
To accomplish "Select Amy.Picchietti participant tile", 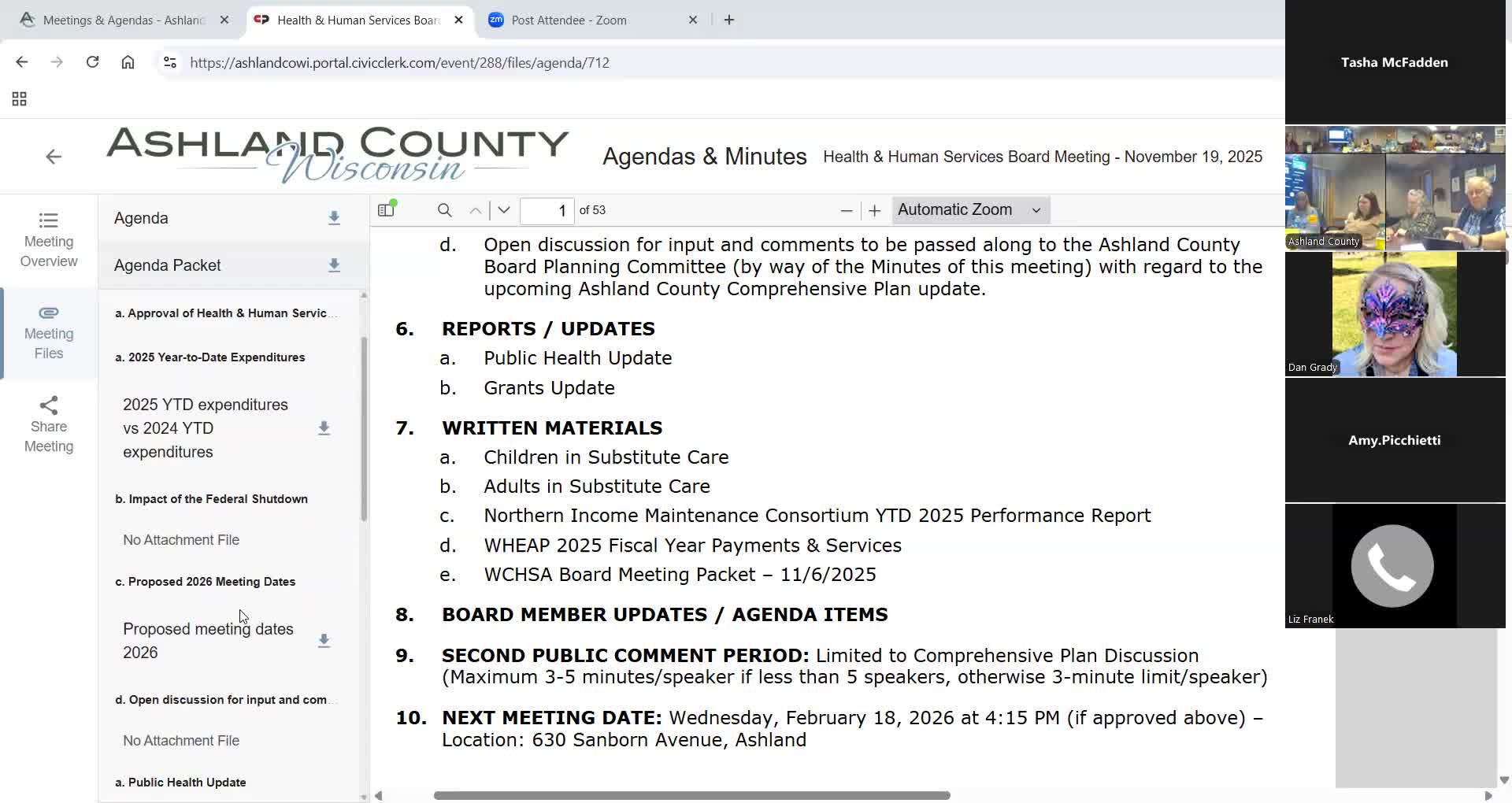I will coord(1395,440).
